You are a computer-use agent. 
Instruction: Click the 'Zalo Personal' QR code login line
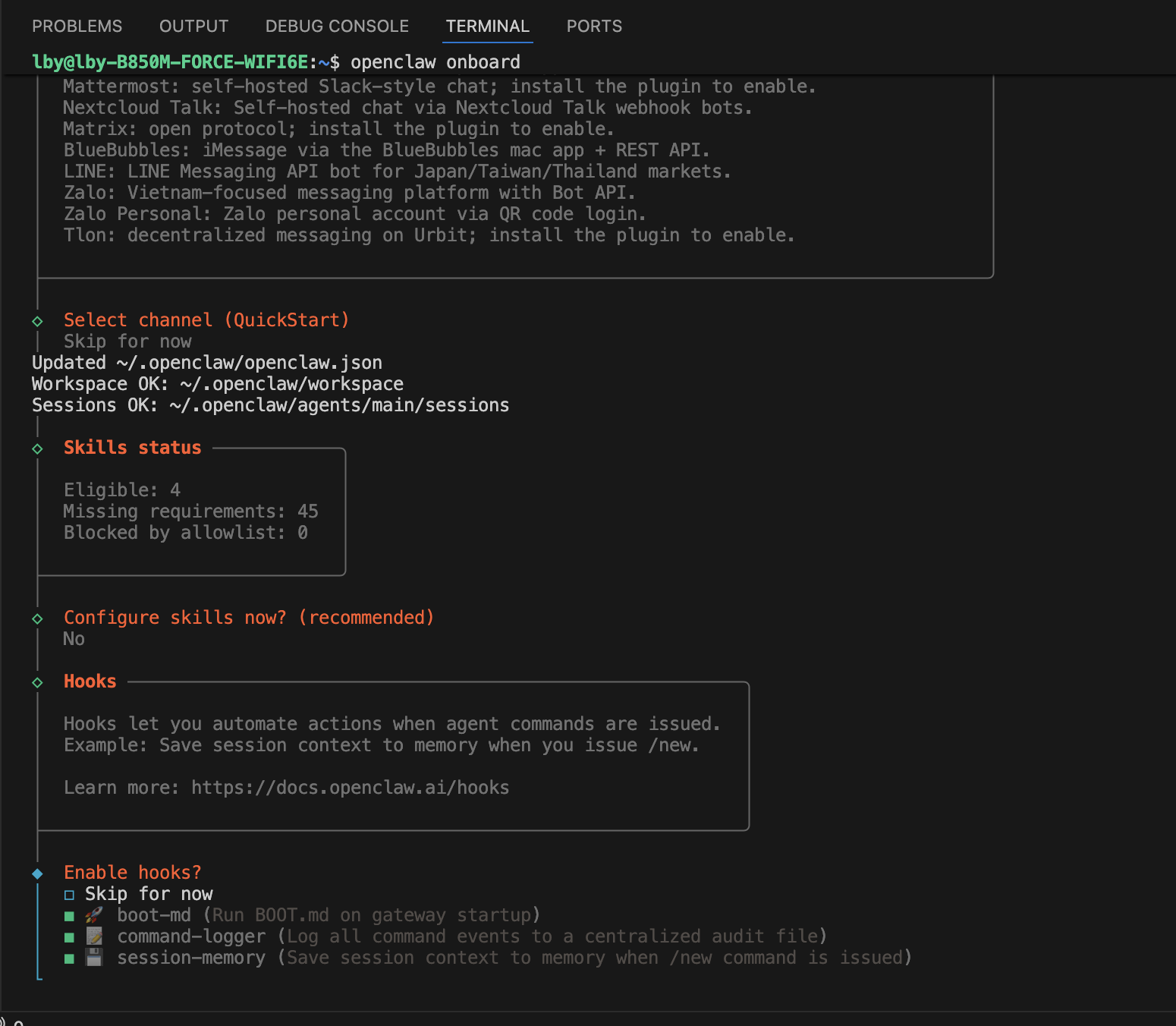[x=355, y=214]
